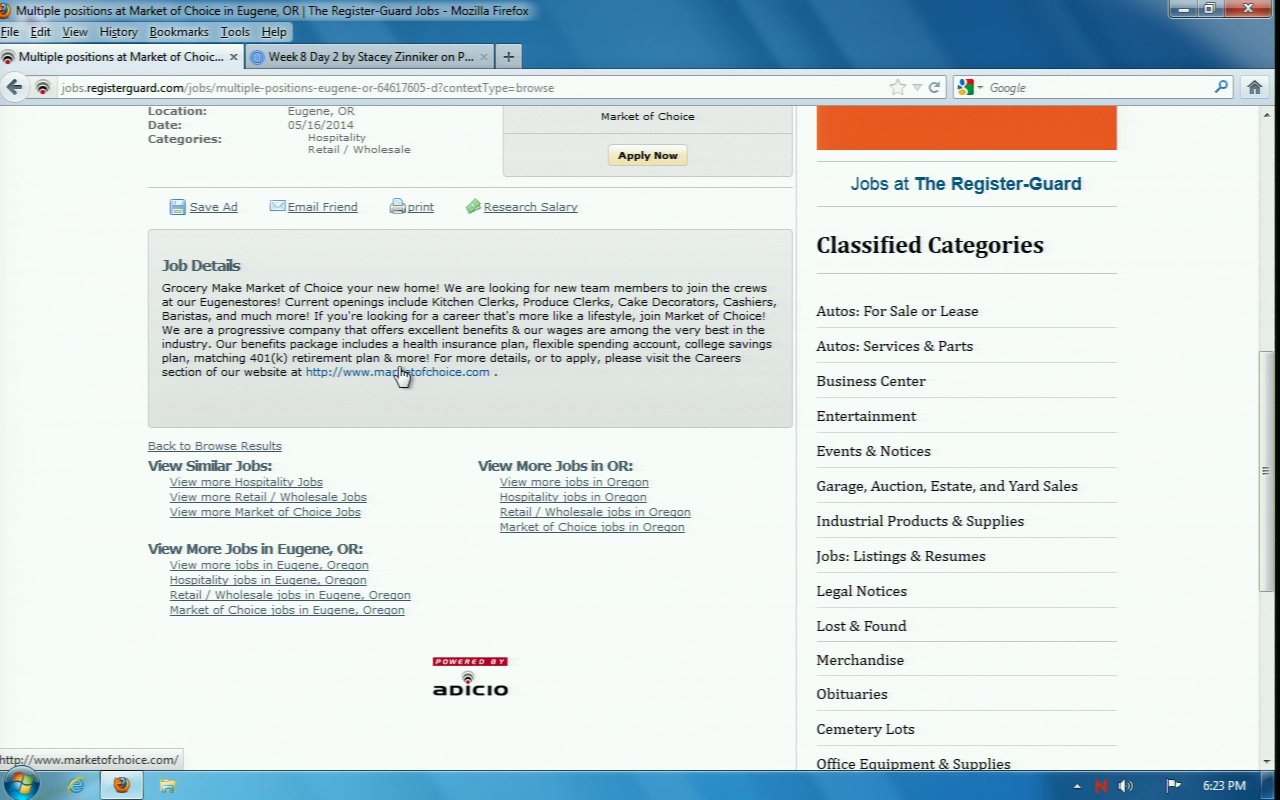
Task: Open Internet Explorer from the taskbar
Action: (76, 785)
